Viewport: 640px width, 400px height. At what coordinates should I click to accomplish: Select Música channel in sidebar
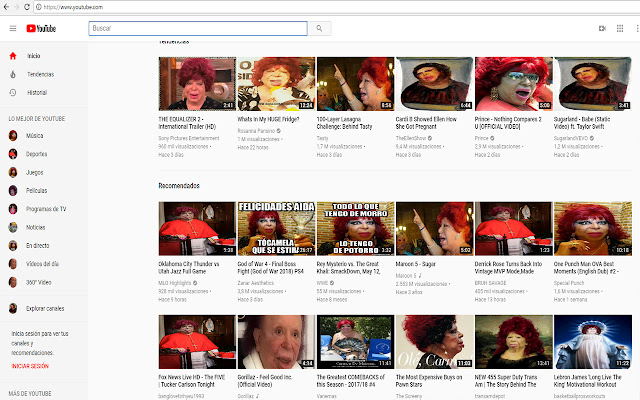pos(34,135)
